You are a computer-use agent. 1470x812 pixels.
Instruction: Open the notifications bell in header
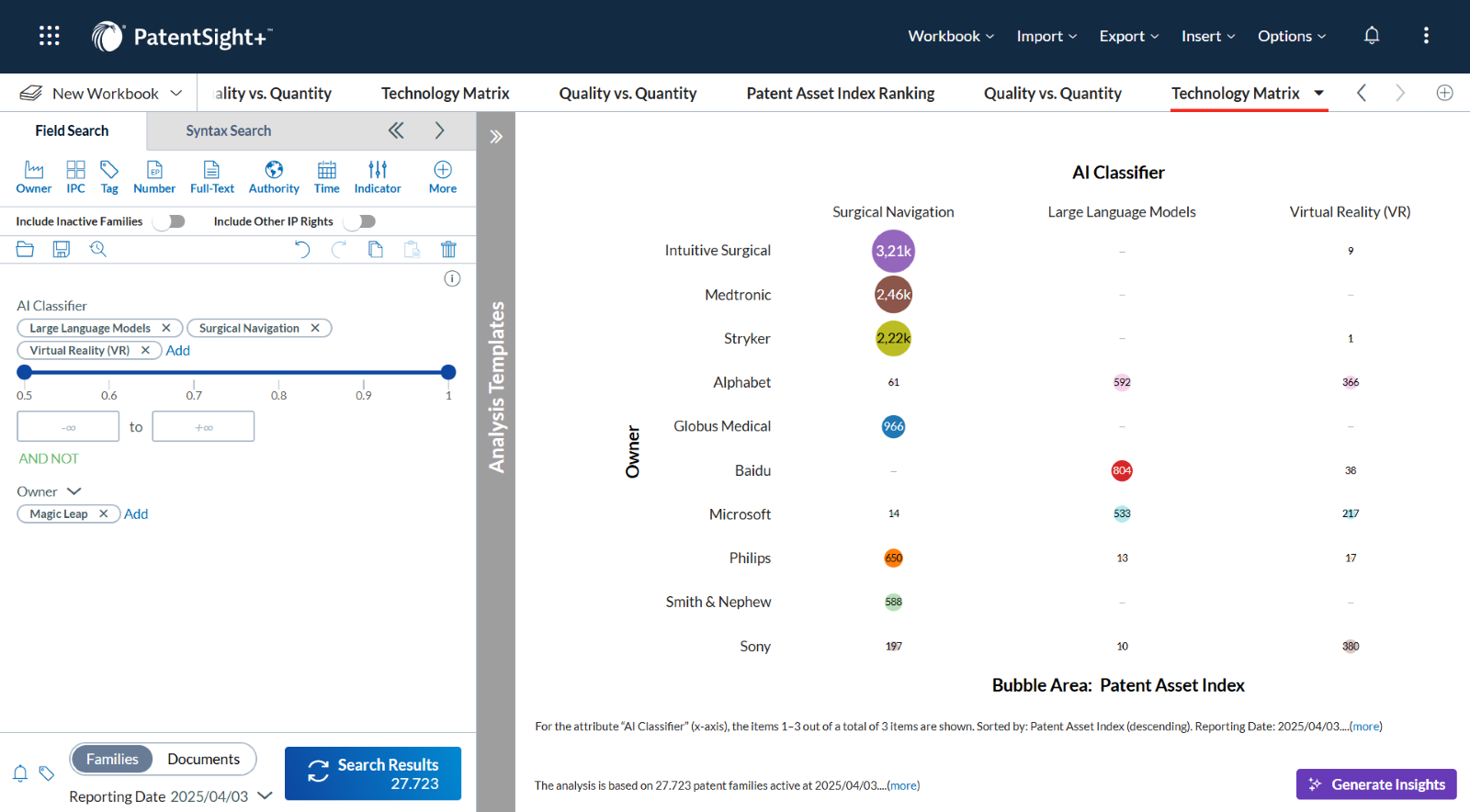tap(1372, 36)
